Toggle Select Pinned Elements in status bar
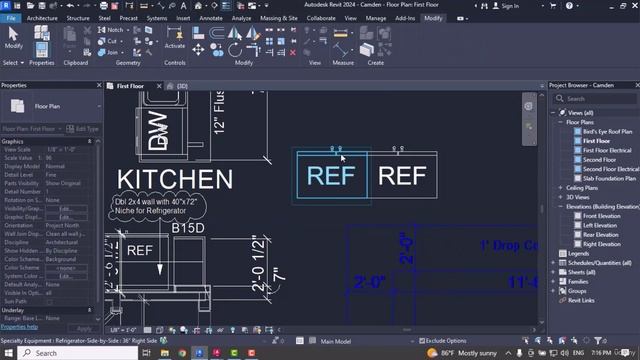Image resolution: width=640 pixels, height=360 pixels. (x=550, y=340)
